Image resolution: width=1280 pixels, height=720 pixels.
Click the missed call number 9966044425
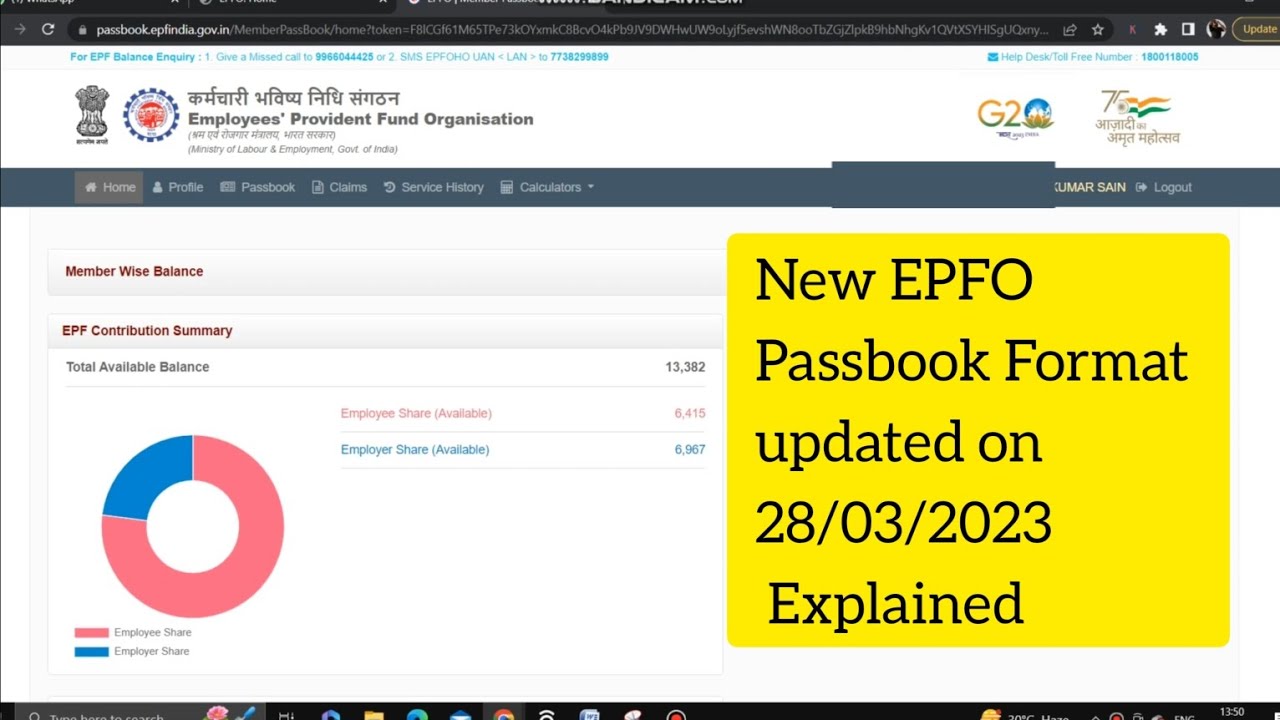tap(344, 57)
